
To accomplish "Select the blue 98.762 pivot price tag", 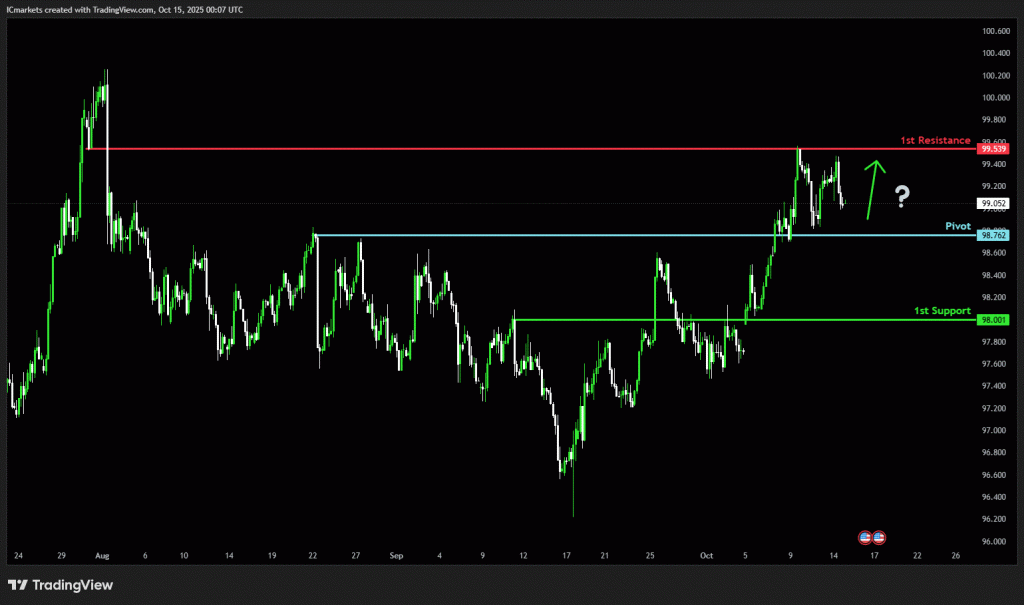I will tap(994, 235).
